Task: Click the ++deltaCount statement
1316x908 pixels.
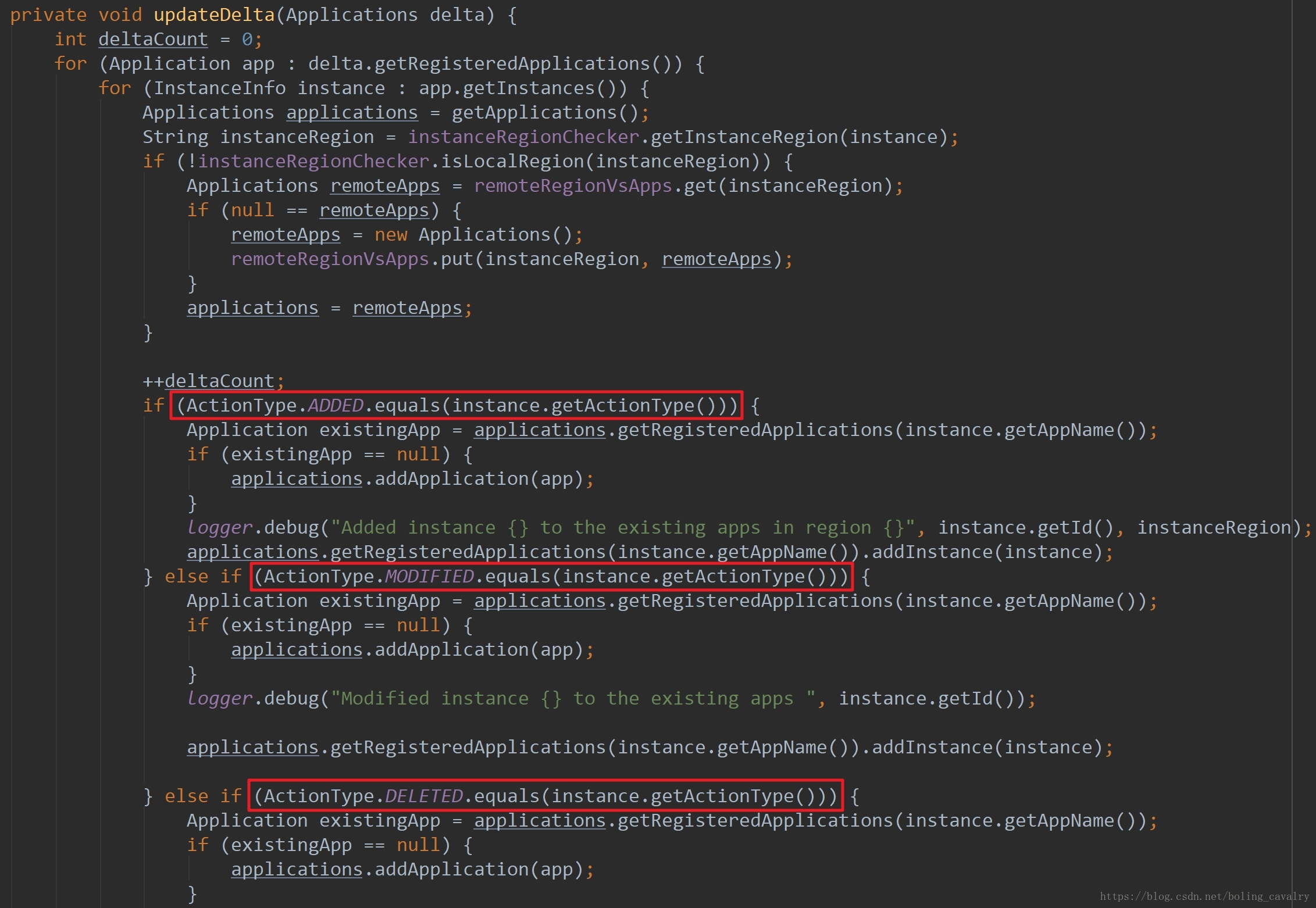Action: point(213,381)
